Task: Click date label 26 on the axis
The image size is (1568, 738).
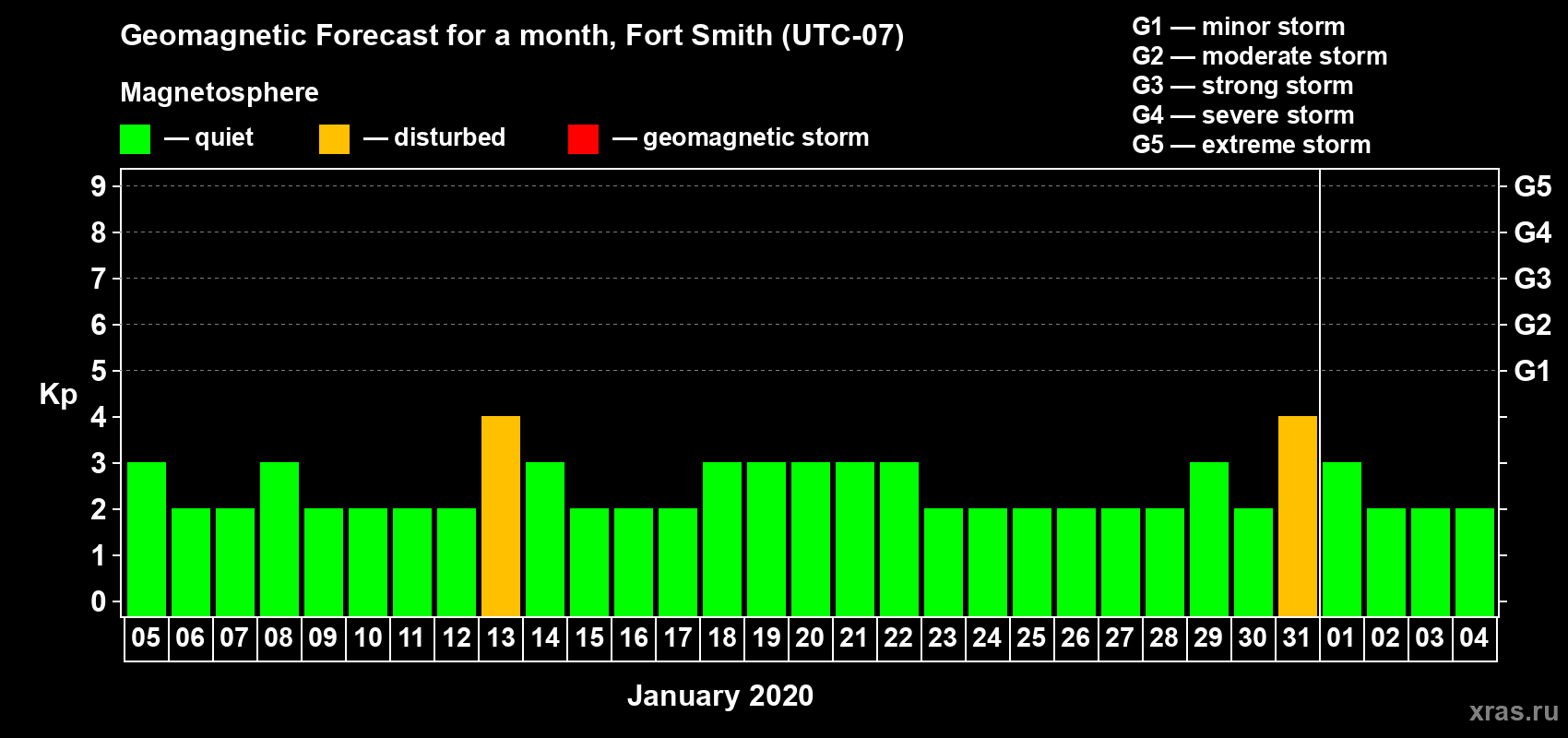Action: [x=1075, y=637]
